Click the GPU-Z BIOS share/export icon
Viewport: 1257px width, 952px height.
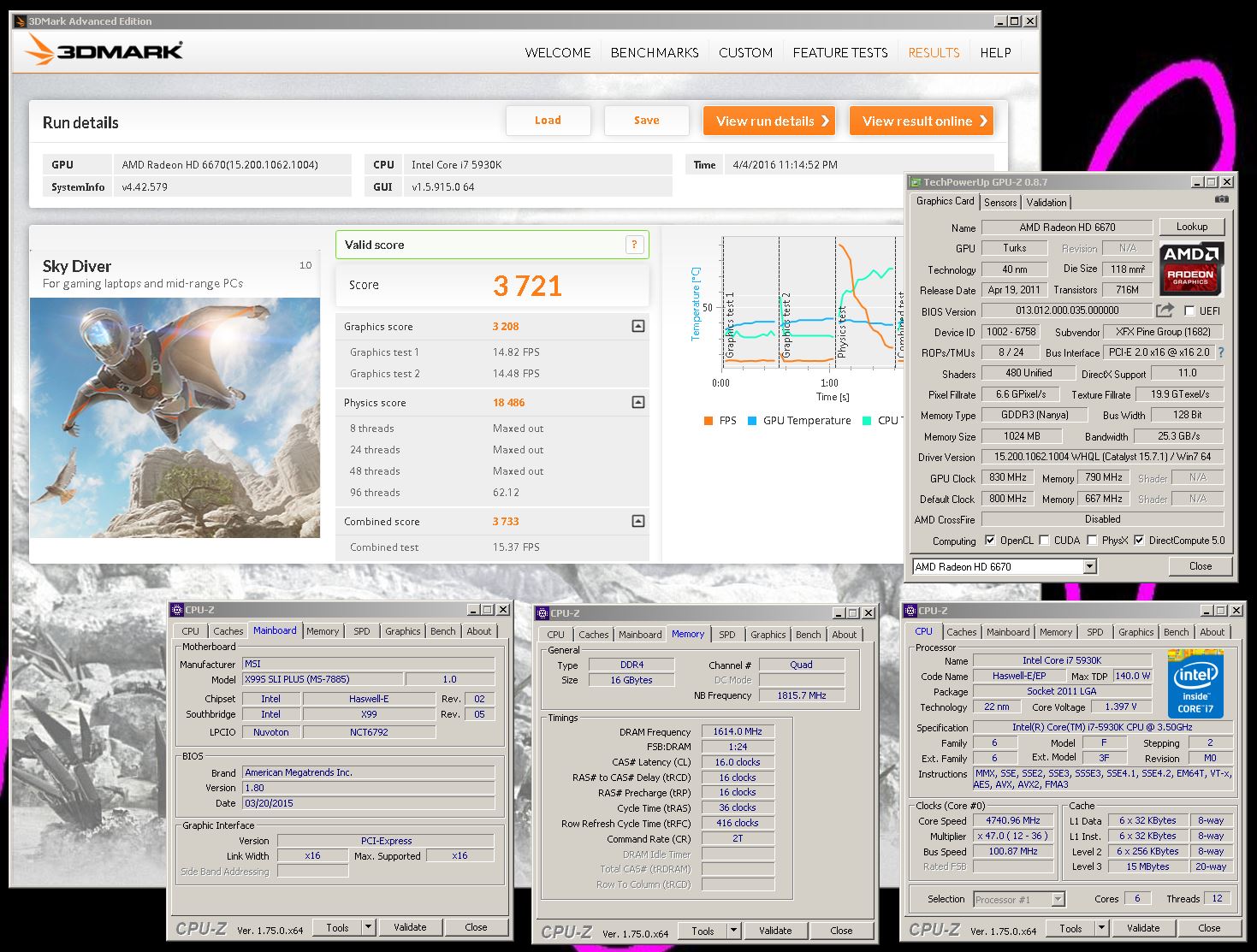click(x=1165, y=310)
